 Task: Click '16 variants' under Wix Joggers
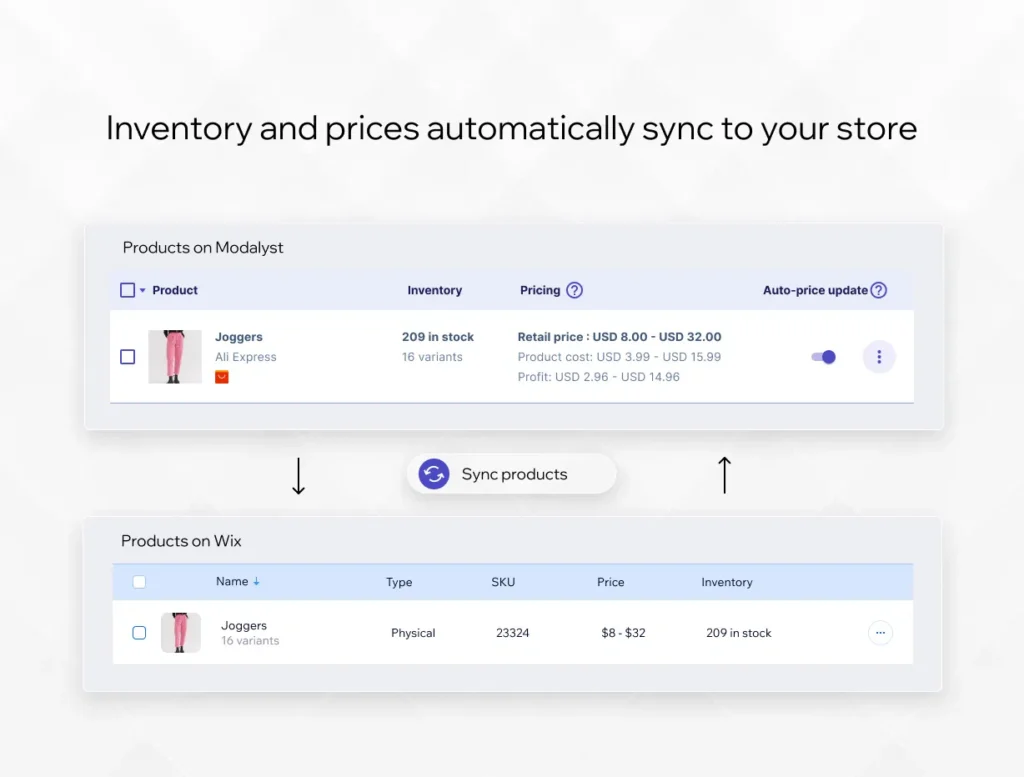coord(250,641)
